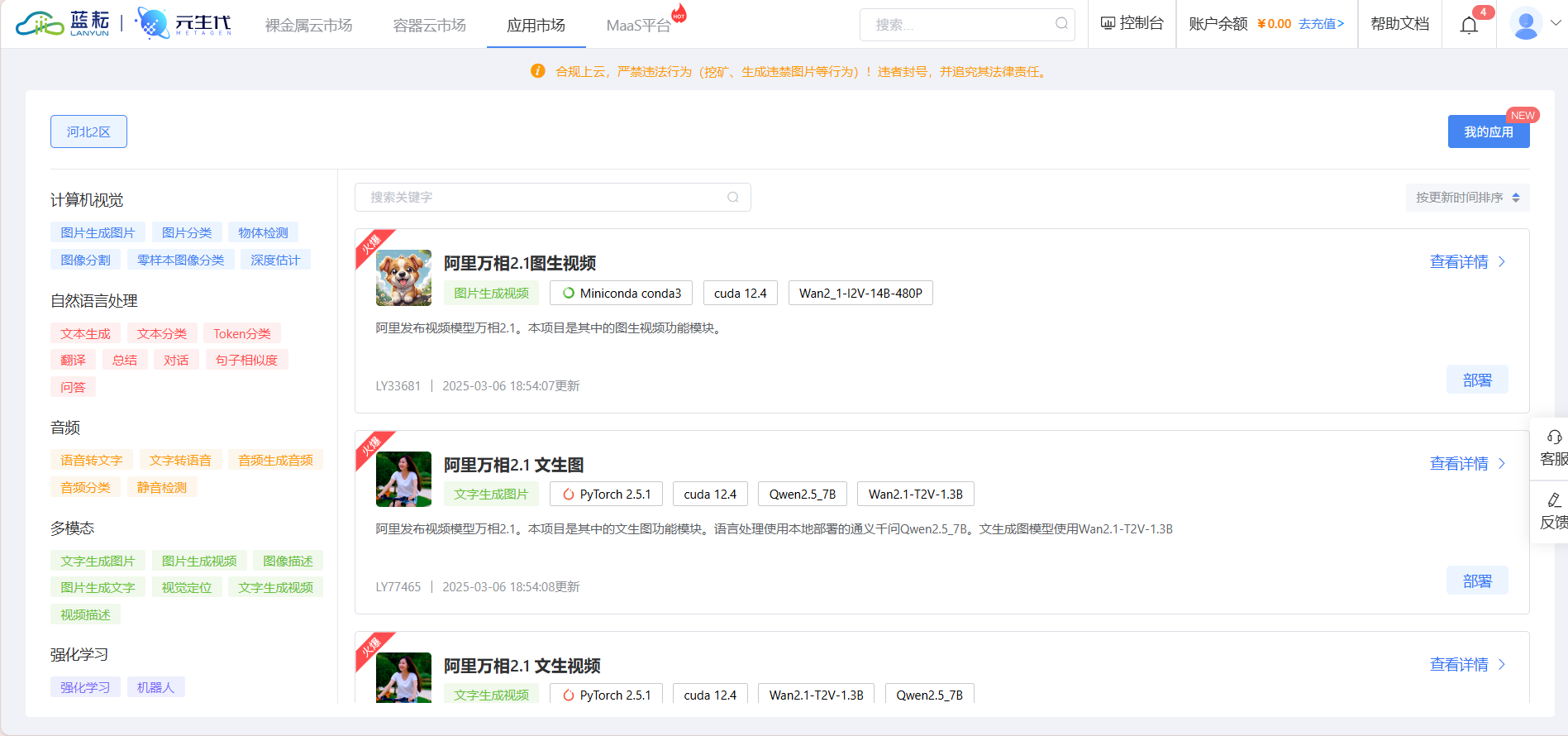The image size is (1568, 736).
Task: Open 按更新时间排序 sort dropdown
Action: (1467, 198)
